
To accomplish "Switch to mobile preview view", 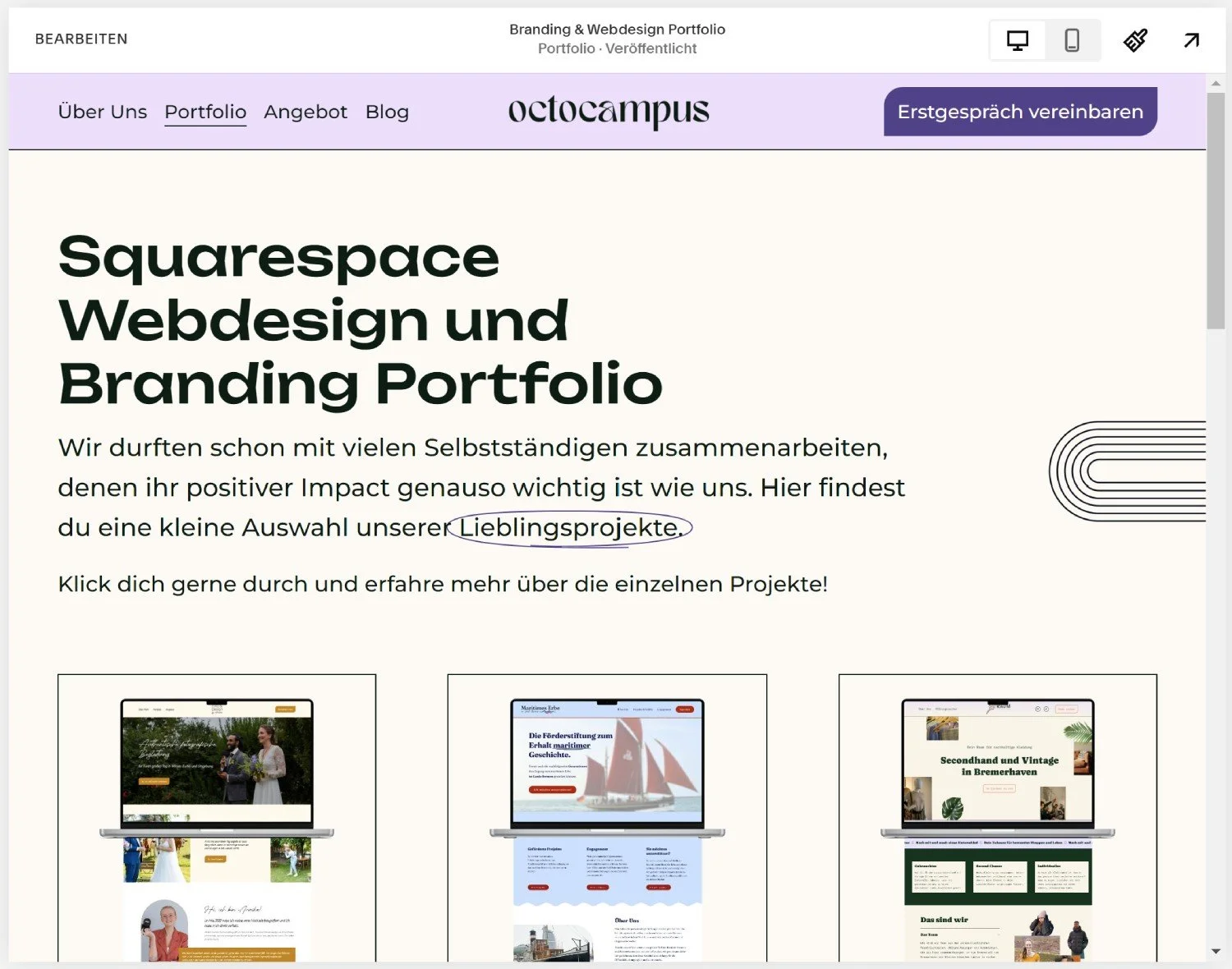I will pos(1072,40).
